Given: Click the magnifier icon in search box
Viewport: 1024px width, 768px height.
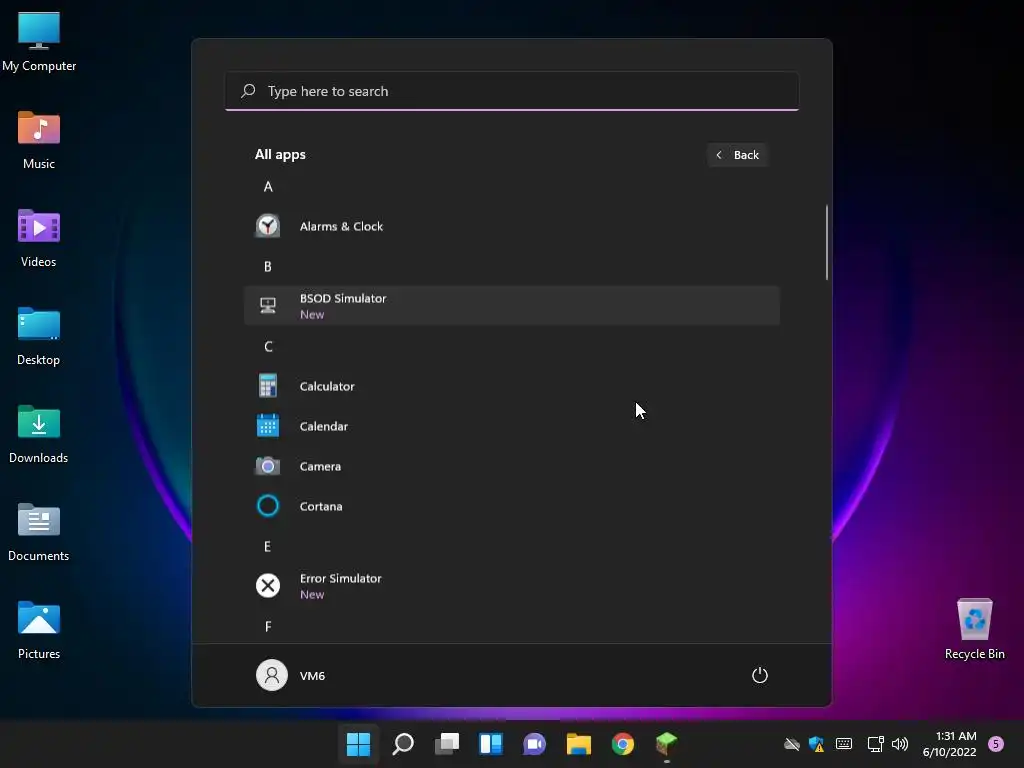Looking at the screenshot, I should tap(248, 91).
